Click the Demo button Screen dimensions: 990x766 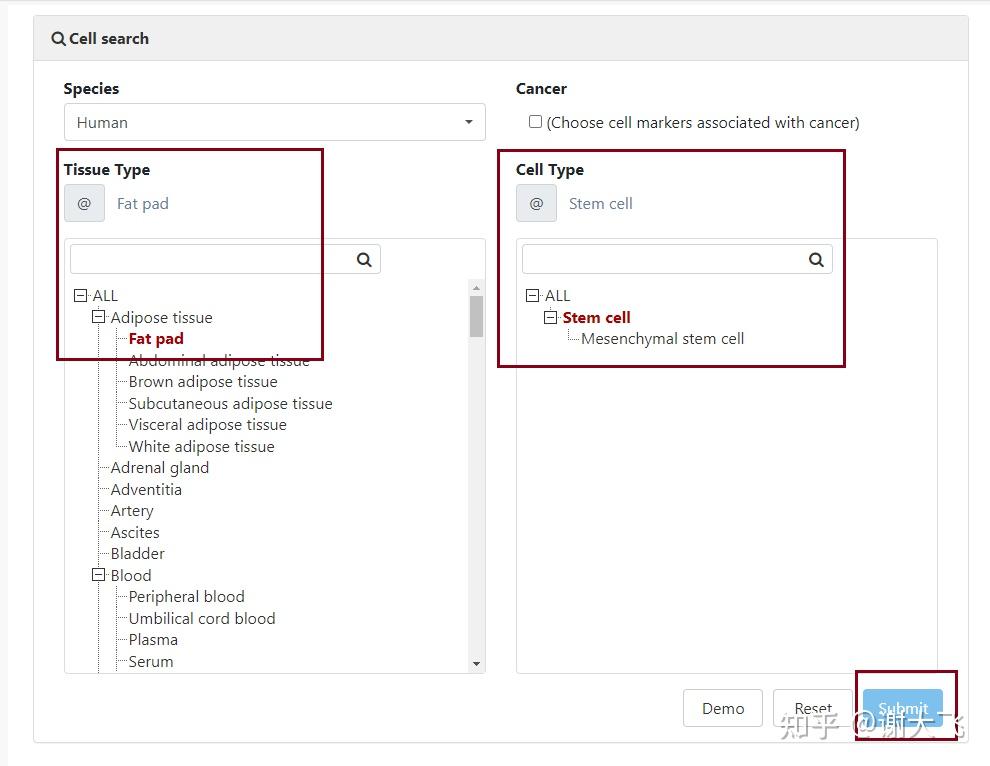(x=722, y=708)
